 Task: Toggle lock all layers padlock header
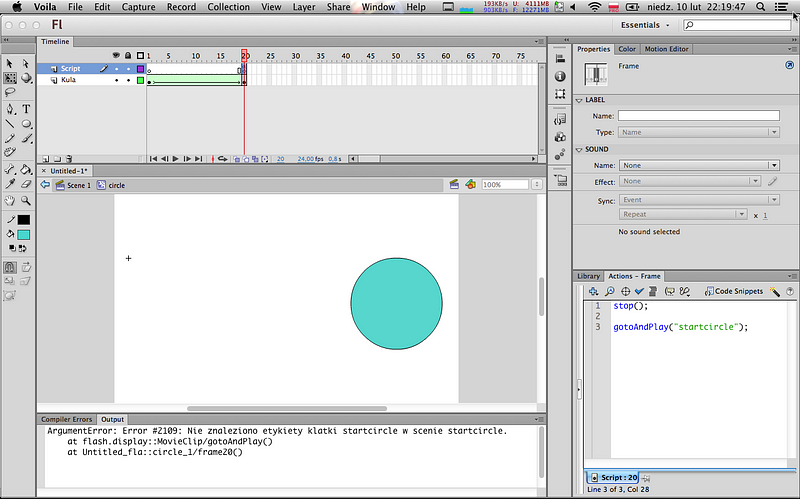coord(128,55)
